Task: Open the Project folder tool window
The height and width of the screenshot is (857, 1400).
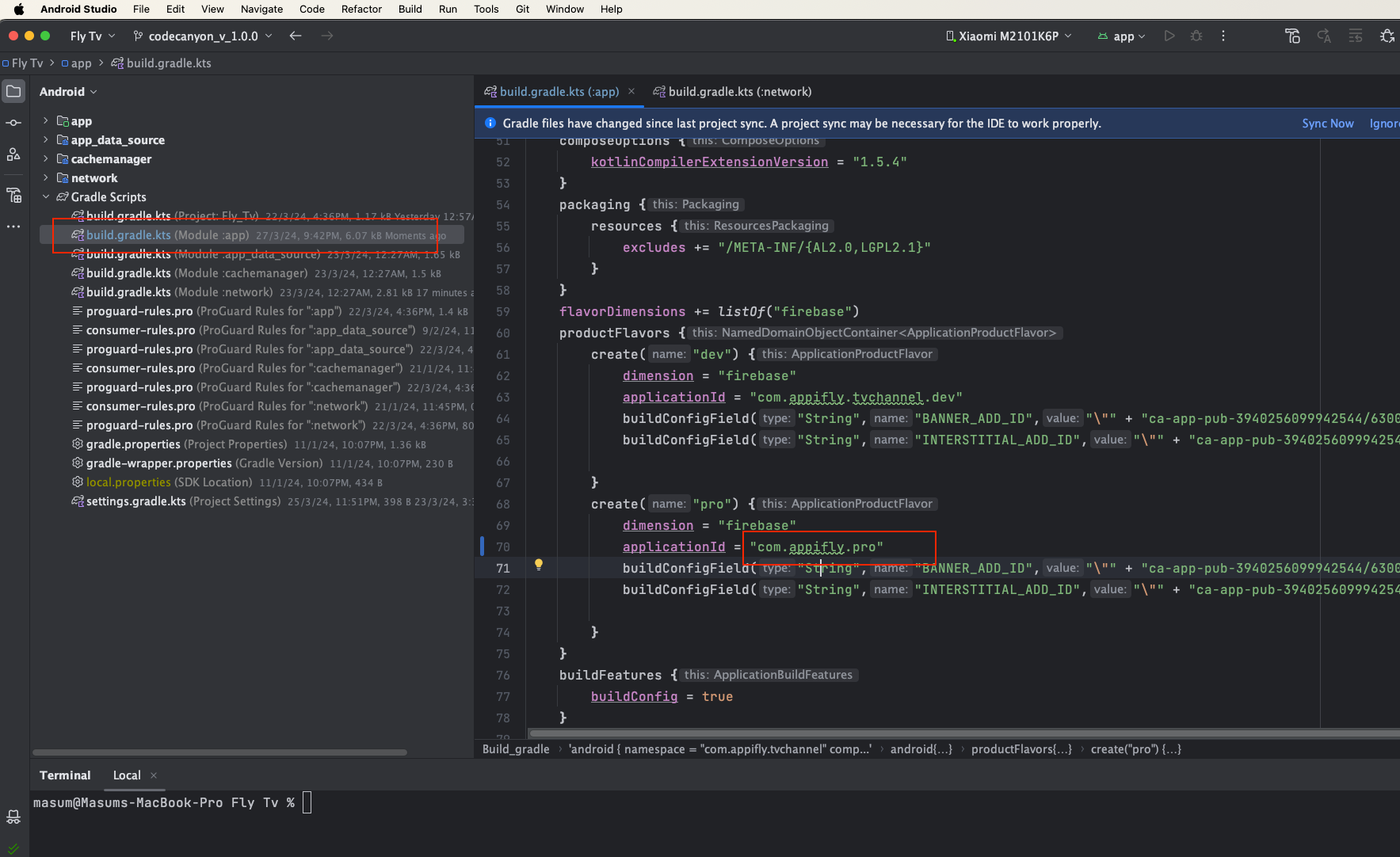Action: [x=13, y=92]
